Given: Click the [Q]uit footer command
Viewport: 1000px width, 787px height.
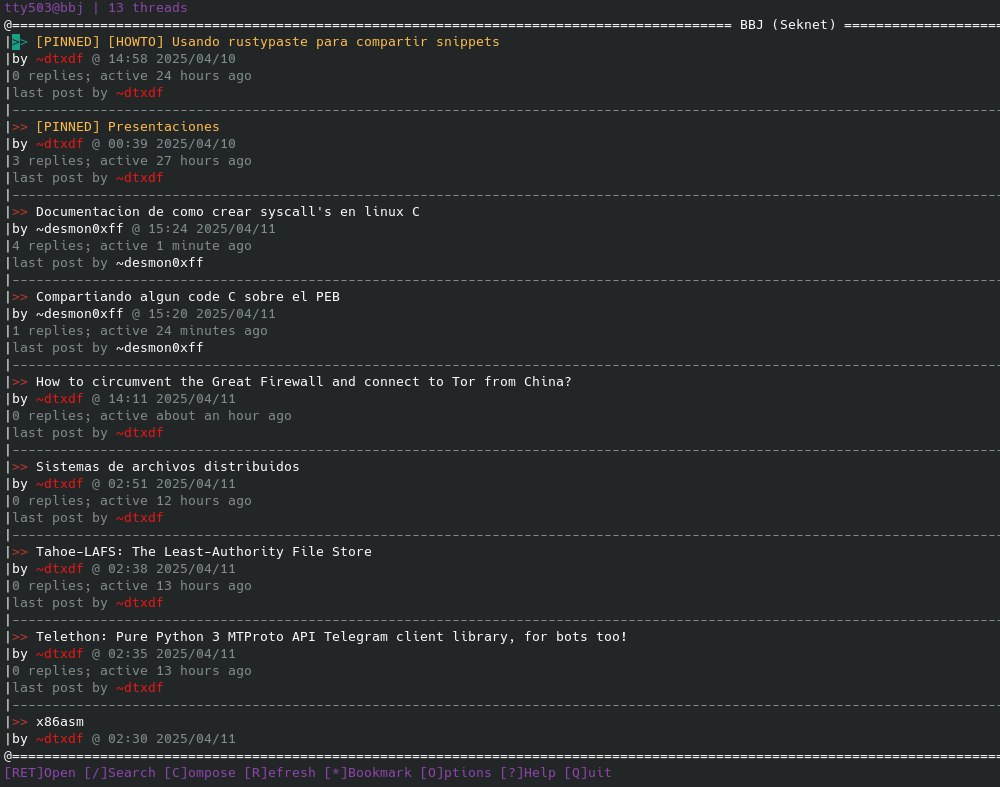Looking at the screenshot, I should 588,772.
